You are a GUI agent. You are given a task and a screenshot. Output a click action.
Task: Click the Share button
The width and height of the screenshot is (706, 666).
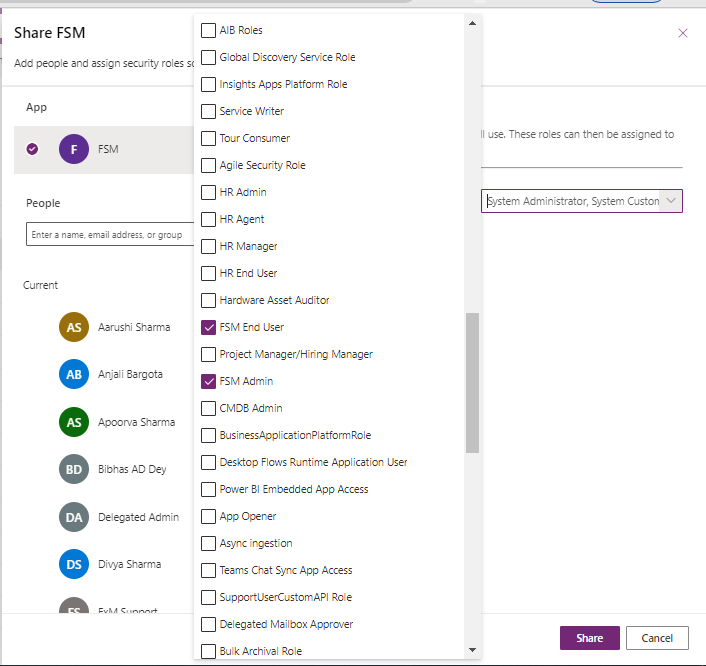(x=589, y=638)
